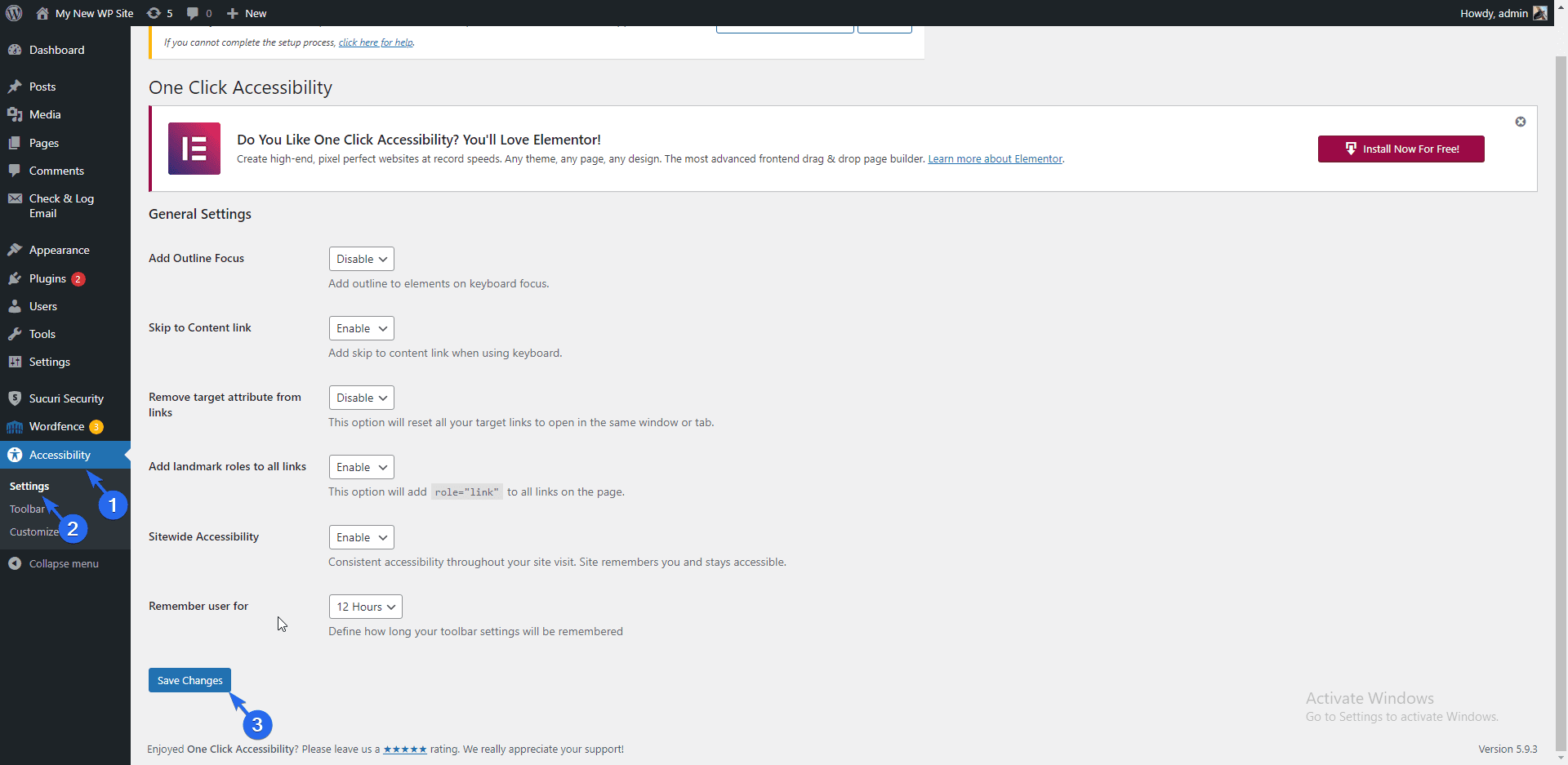Open comments bubble icon in admin bar
The height and width of the screenshot is (765, 1568).
193,13
